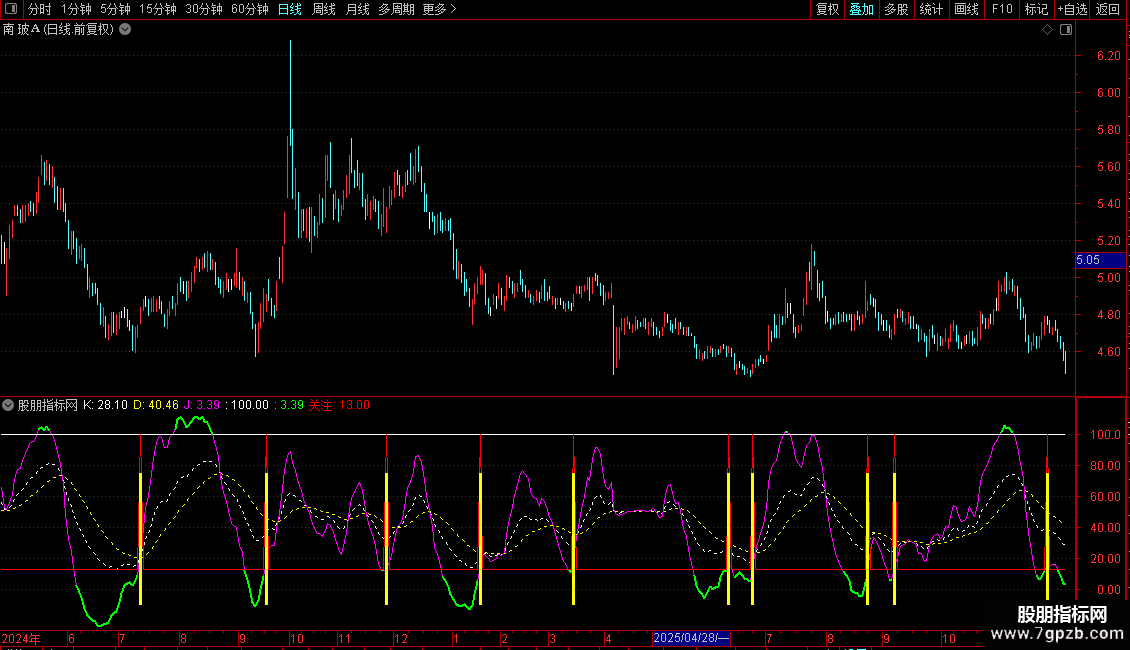The height and width of the screenshot is (650, 1130).
Task: Select the 5分钟 period
Action: coord(115,9)
